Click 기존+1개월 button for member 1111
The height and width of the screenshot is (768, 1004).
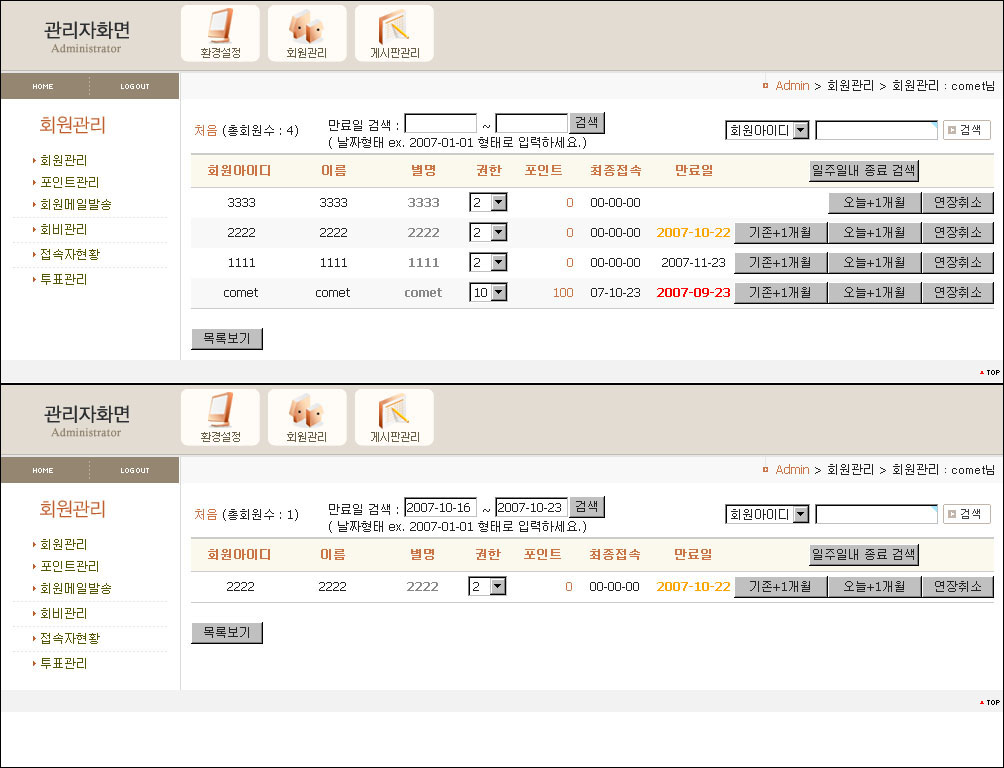coord(780,263)
